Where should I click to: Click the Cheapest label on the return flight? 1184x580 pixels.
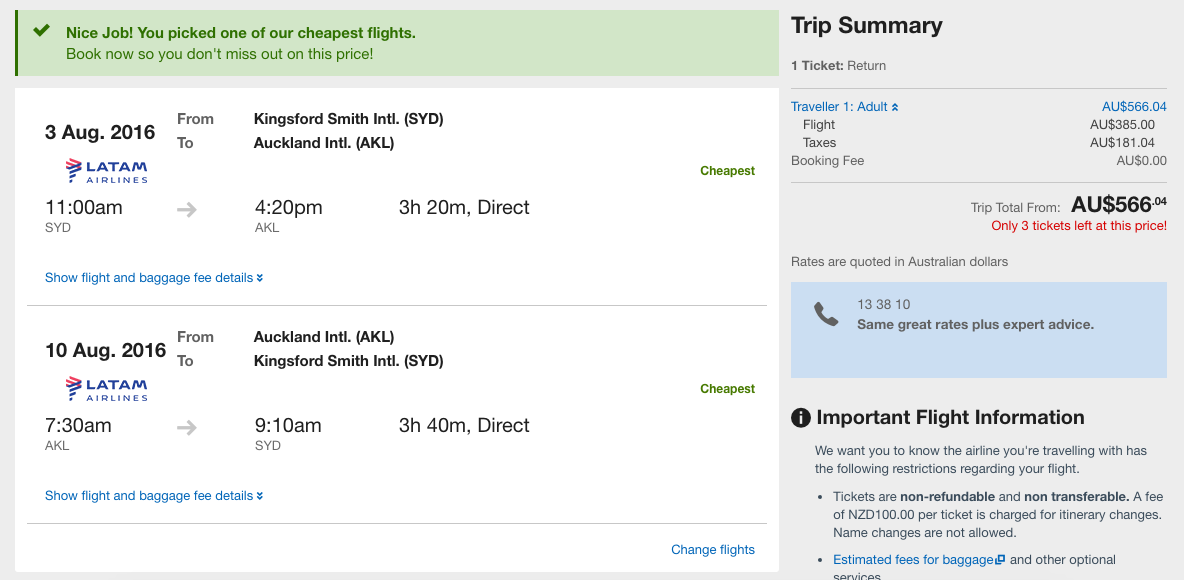pos(727,389)
